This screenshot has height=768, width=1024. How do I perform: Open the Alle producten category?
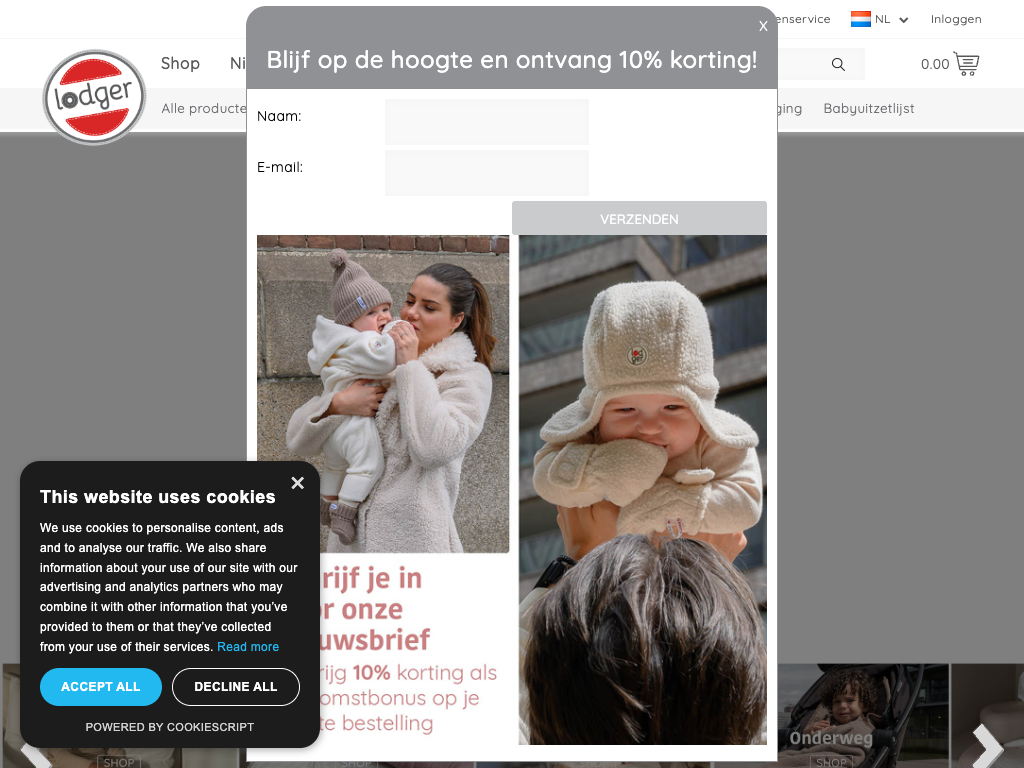204,108
